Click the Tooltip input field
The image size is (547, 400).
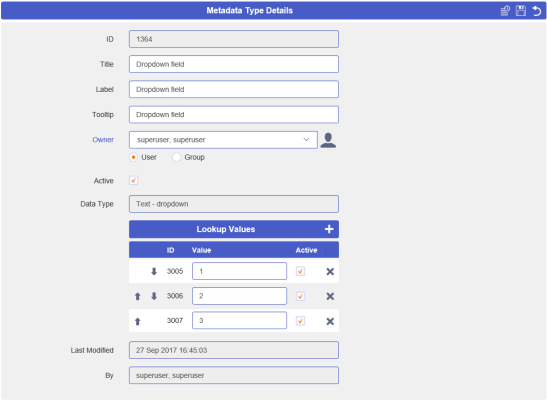pos(234,115)
